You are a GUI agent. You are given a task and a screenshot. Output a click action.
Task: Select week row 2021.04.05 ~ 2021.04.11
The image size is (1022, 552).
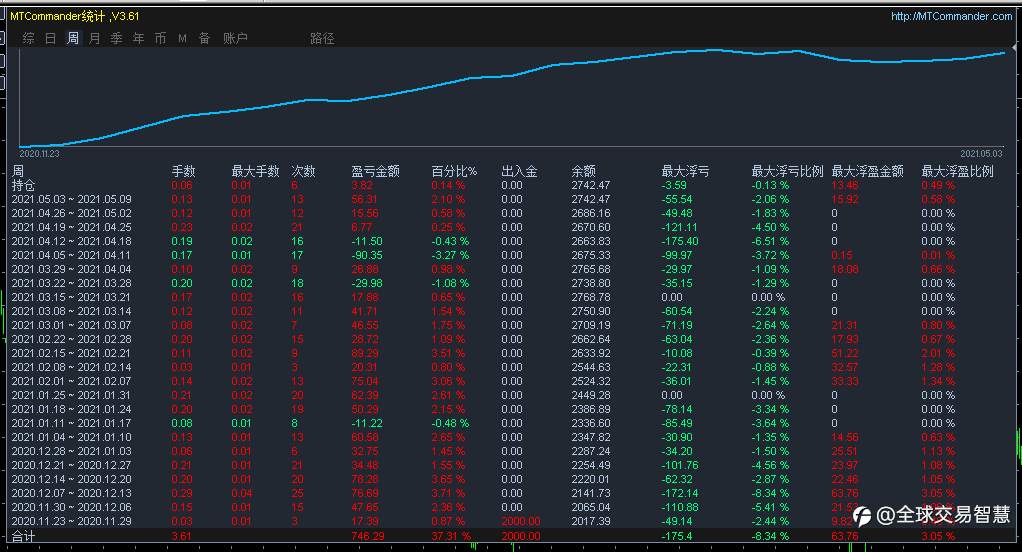coord(72,255)
